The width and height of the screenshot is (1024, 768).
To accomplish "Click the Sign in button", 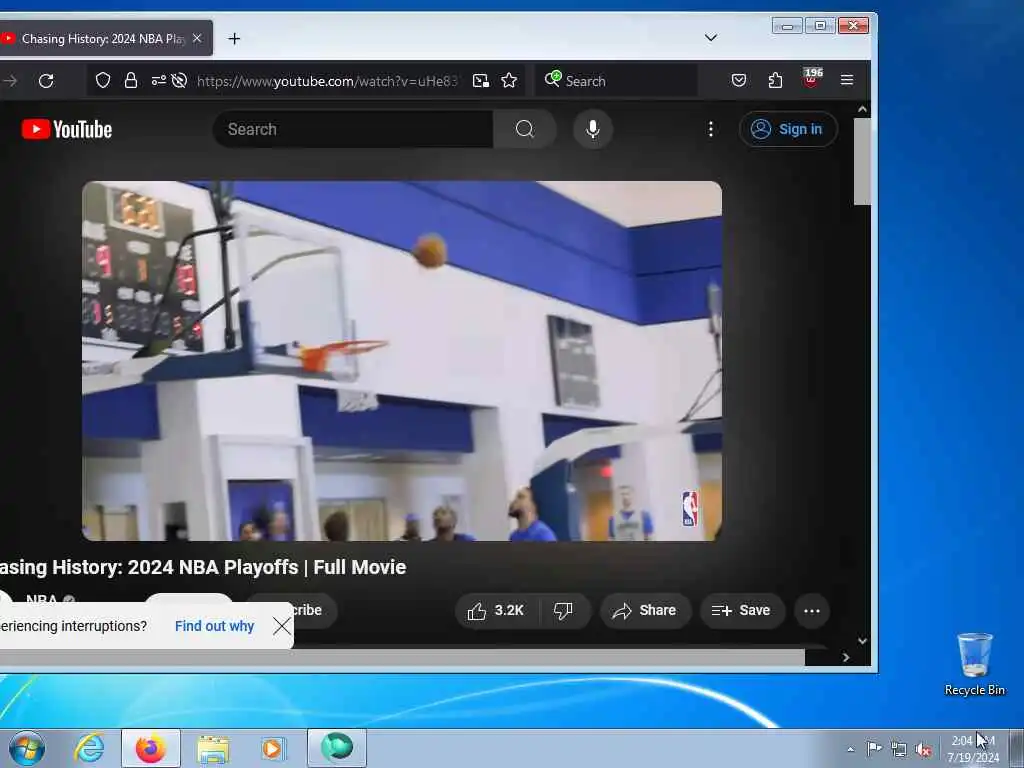I will pos(788,129).
